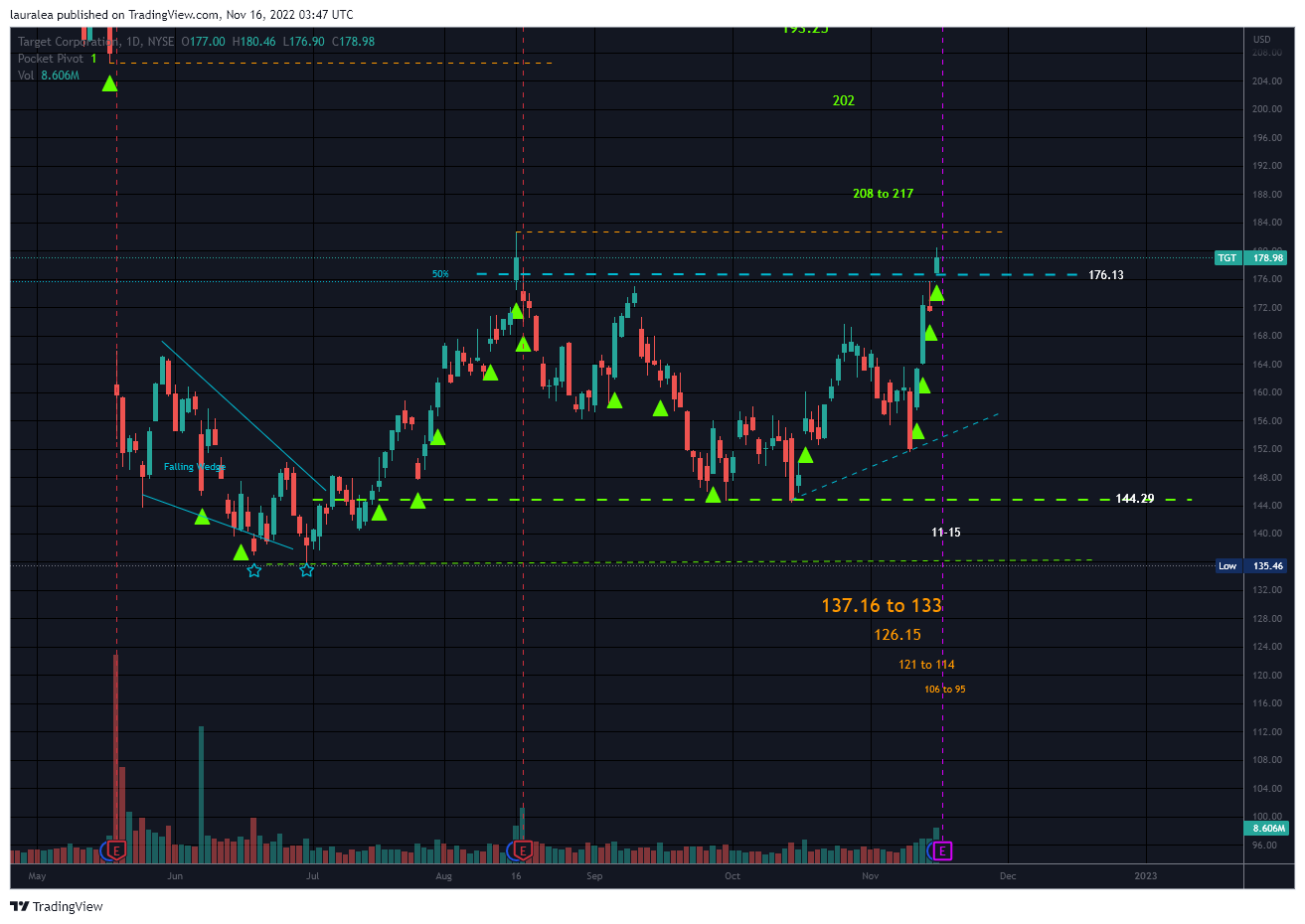Viewport: 1305px width, 924px height.
Task: Click the red earnings E marker in late May
Action: 116,850
